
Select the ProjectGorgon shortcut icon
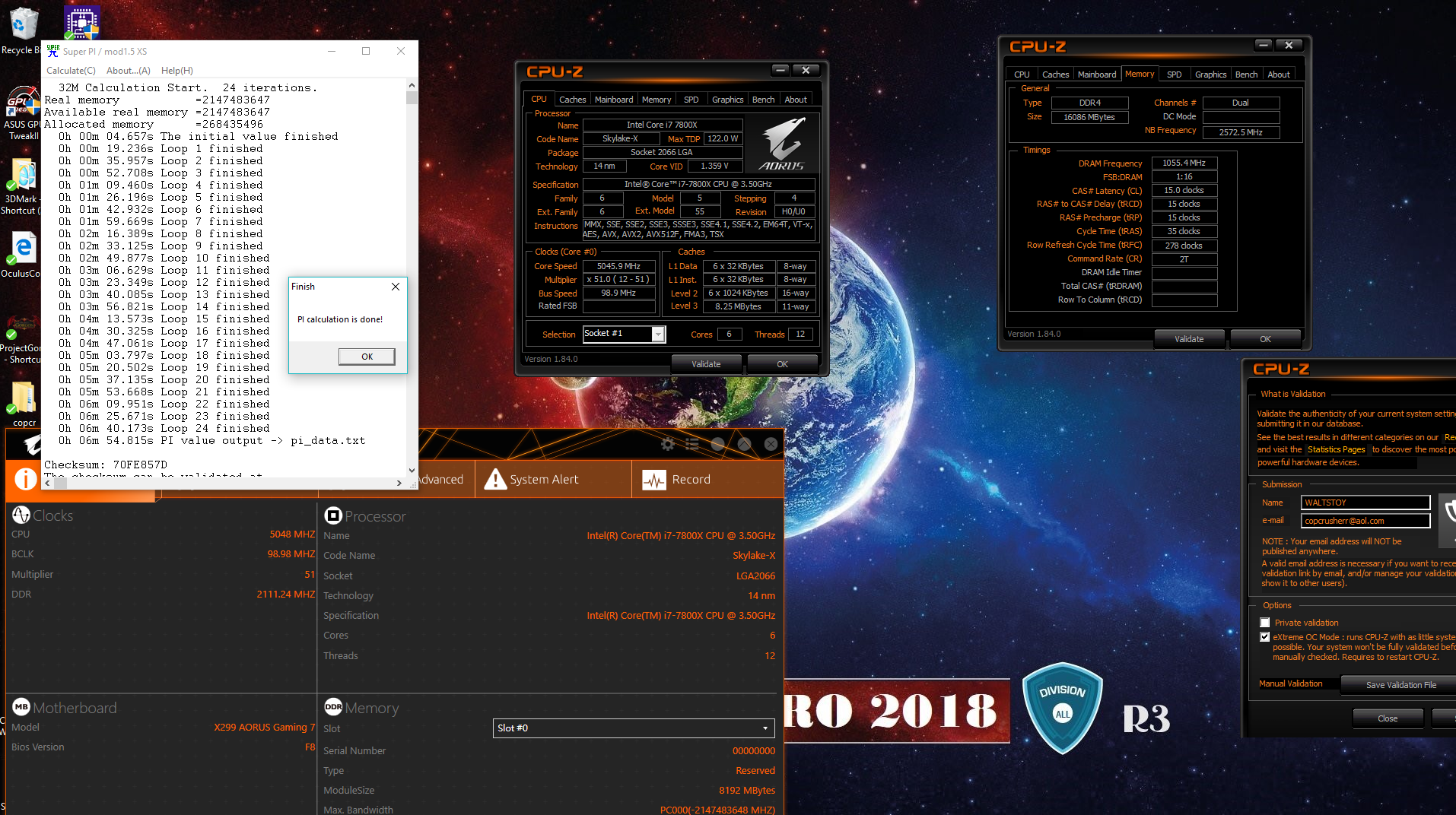point(21,340)
